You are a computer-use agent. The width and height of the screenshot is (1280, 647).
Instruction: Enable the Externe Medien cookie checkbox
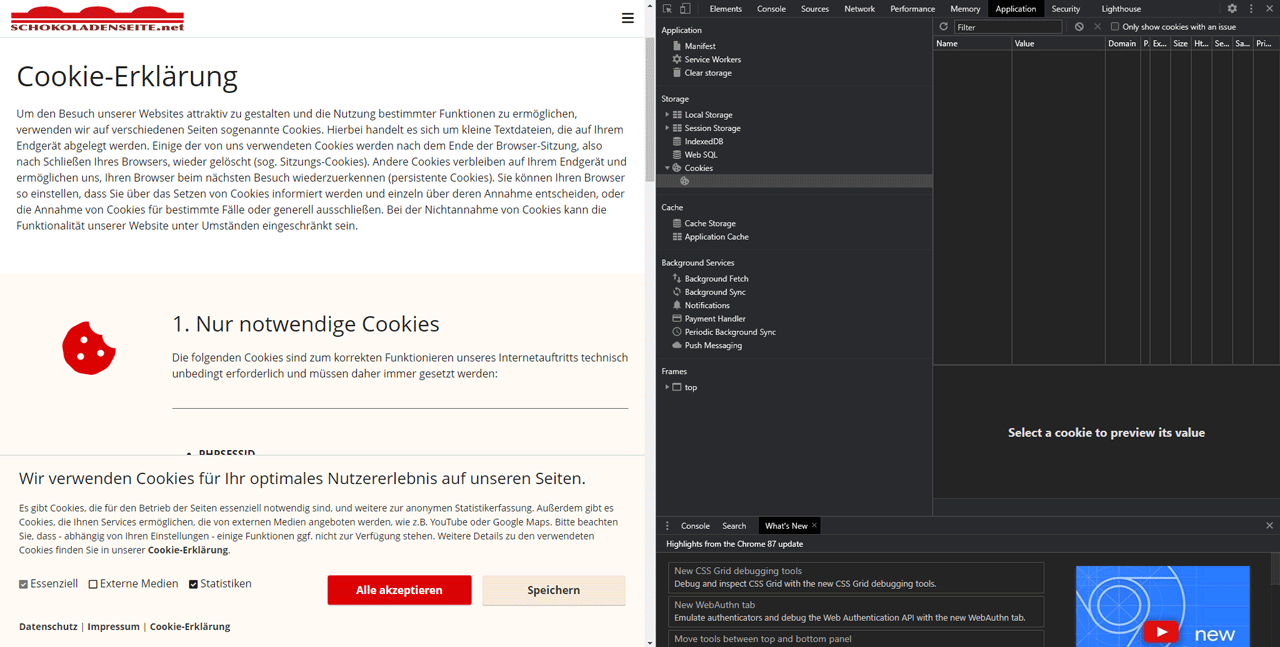tap(91, 583)
